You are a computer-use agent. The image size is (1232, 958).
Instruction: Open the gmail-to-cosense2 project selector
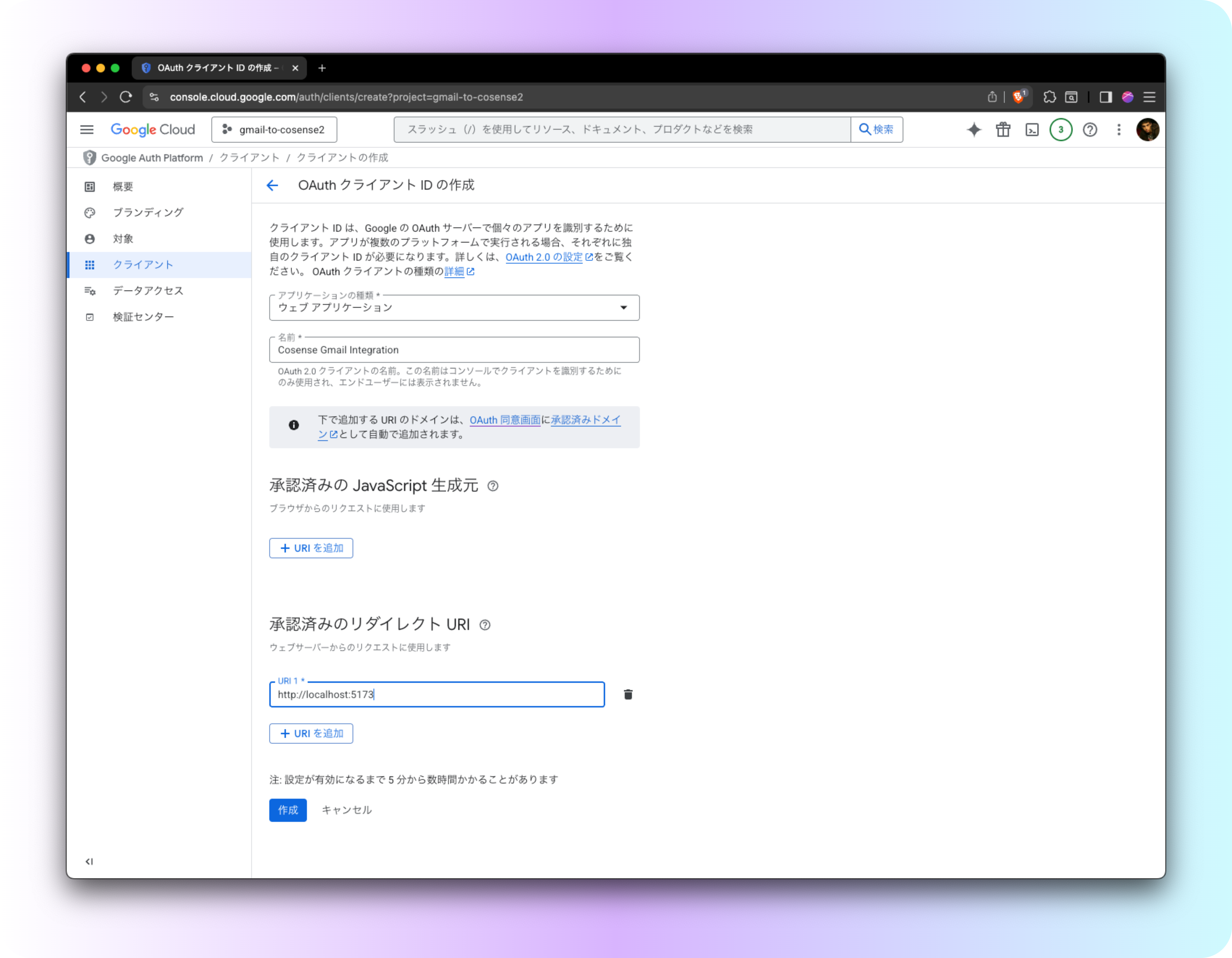pos(274,130)
